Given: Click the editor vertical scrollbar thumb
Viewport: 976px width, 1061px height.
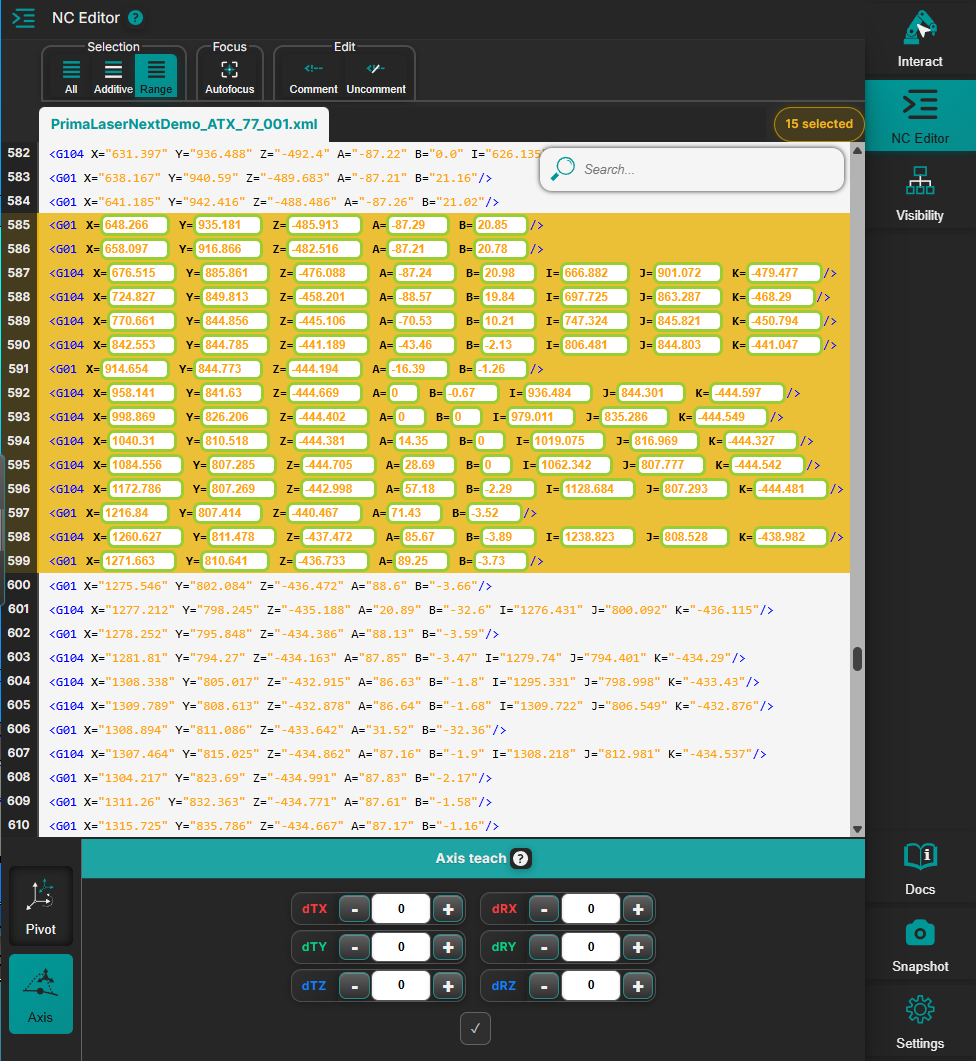Looking at the screenshot, I should point(857,658).
